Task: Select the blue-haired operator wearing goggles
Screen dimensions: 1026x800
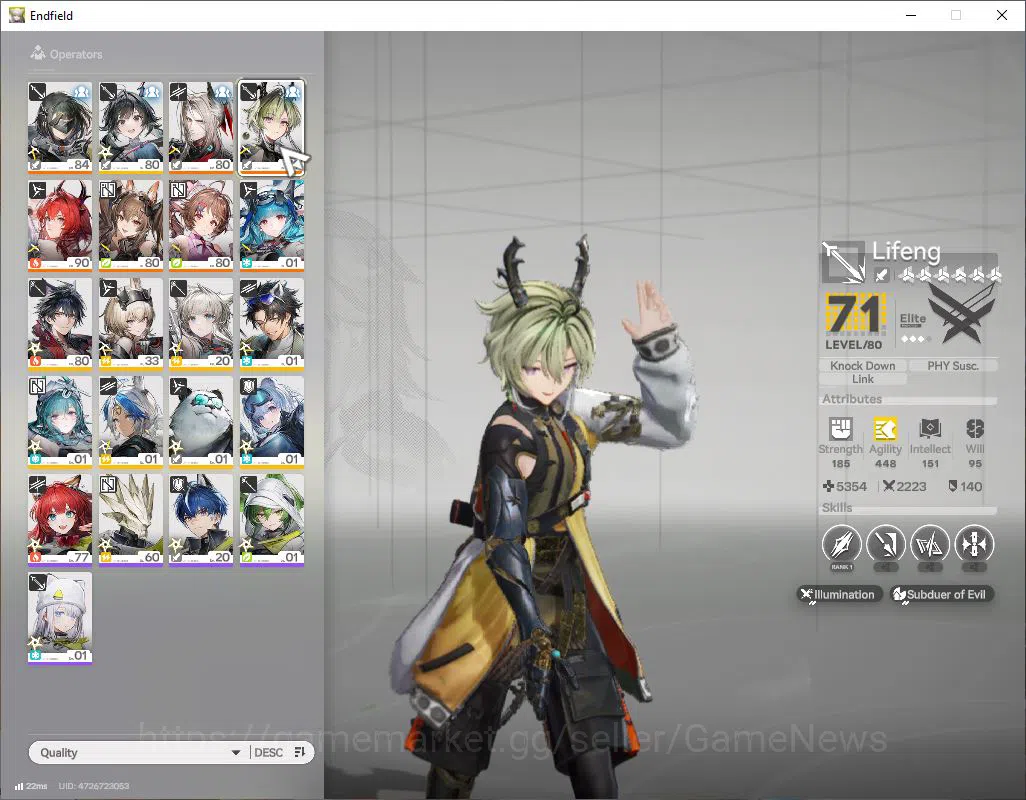Action: (272, 225)
